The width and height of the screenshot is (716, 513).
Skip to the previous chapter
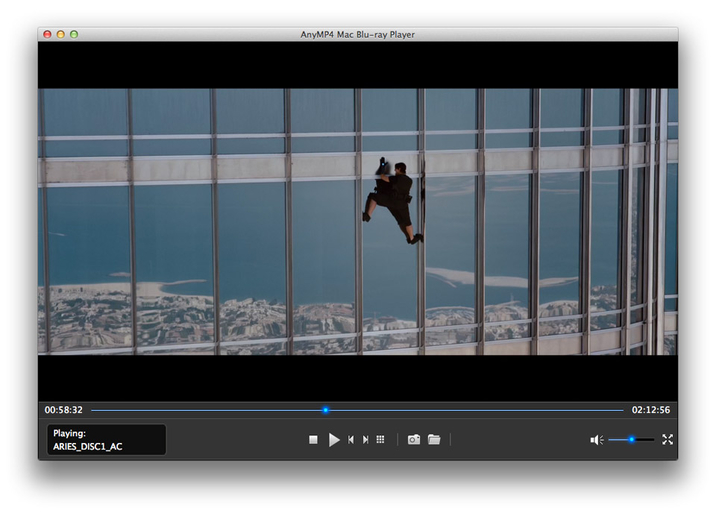(351, 439)
